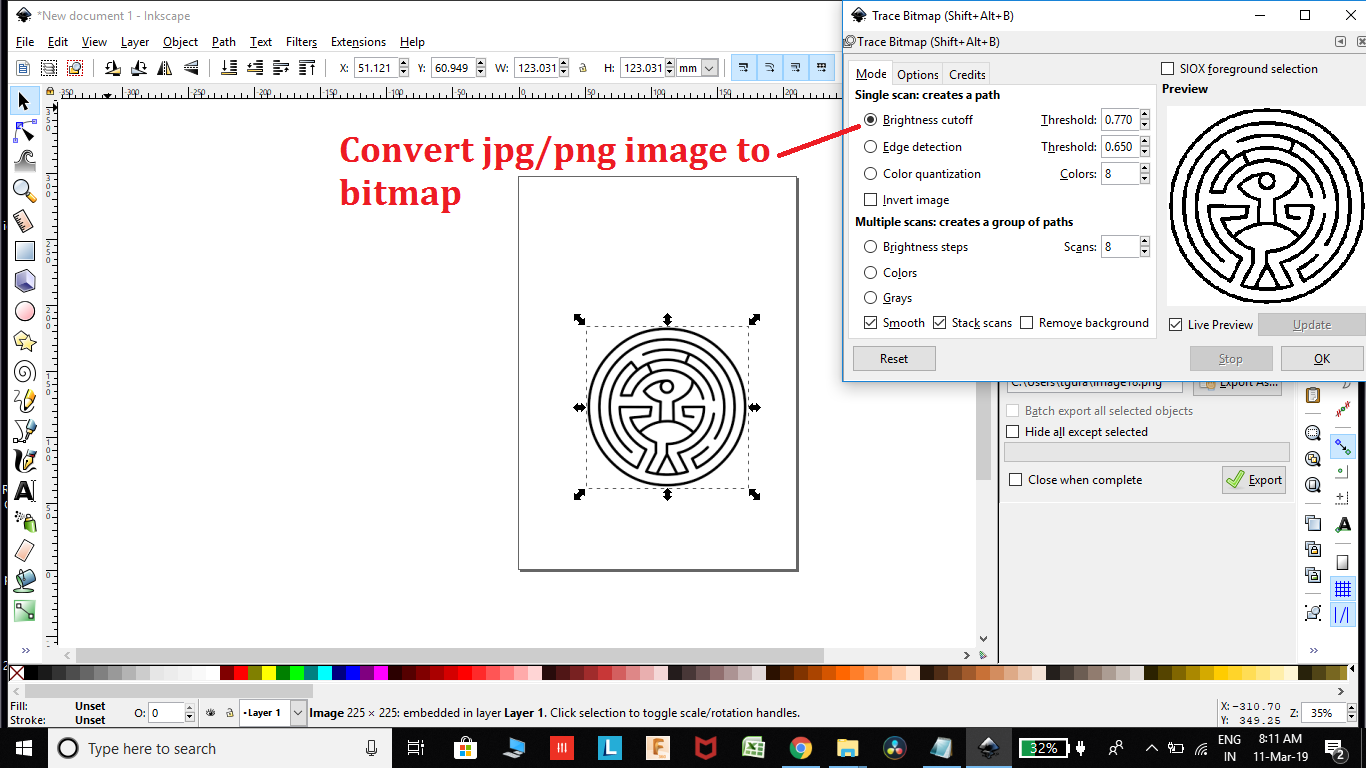Open the Path menu
Image resolution: width=1366 pixels, height=768 pixels.
(x=223, y=42)
